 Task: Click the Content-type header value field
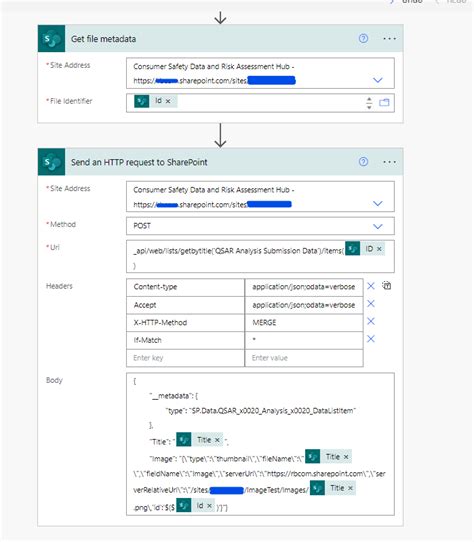click(x=304, y=287)
